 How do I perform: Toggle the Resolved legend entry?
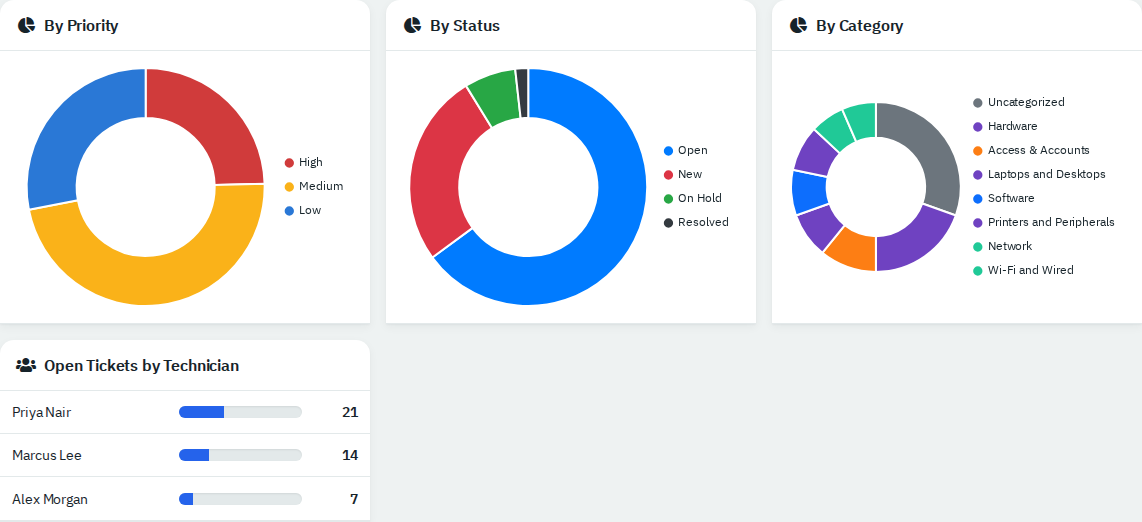tap(696, 222)
